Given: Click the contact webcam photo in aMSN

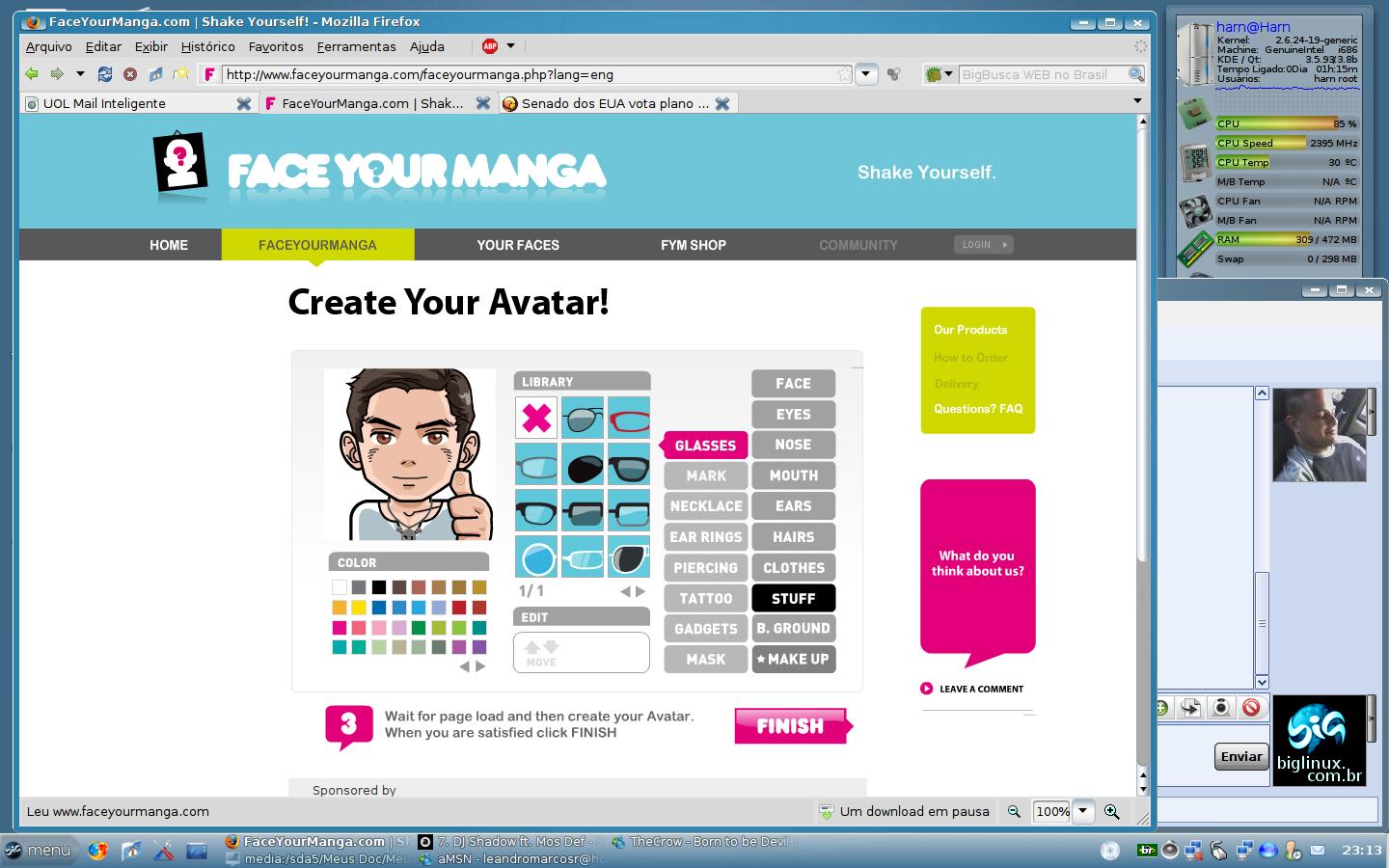Looking at the screenshot, I should click(1319, 435).
